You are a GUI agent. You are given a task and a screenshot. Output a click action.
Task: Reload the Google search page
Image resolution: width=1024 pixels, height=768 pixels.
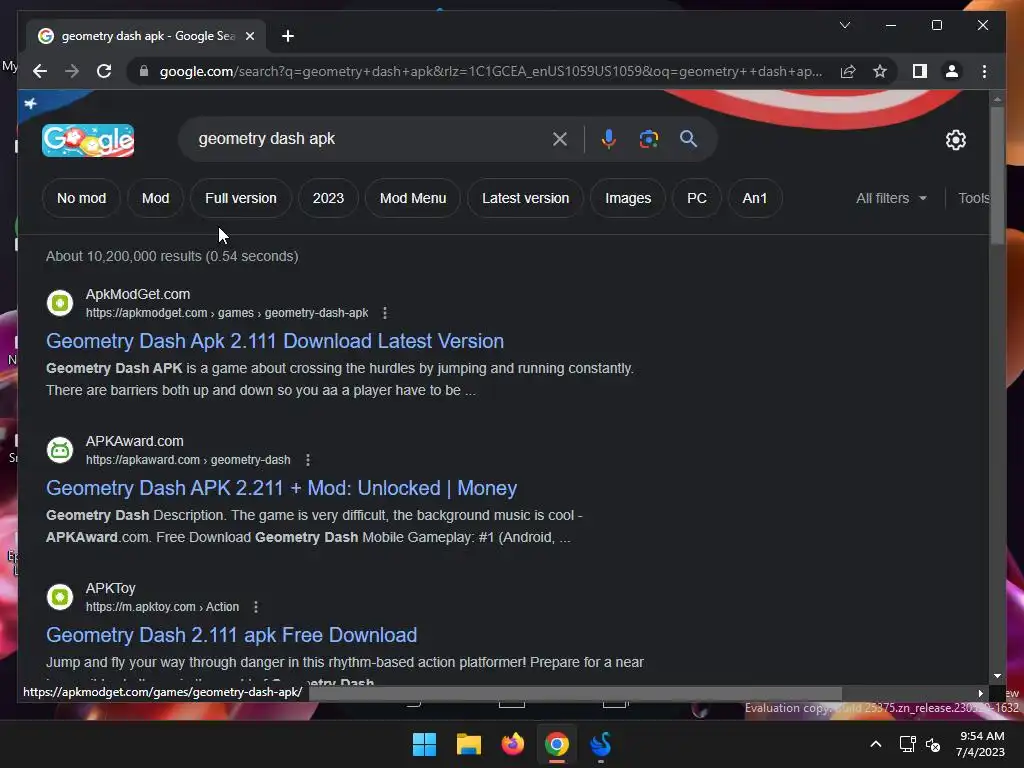[104, 71]
